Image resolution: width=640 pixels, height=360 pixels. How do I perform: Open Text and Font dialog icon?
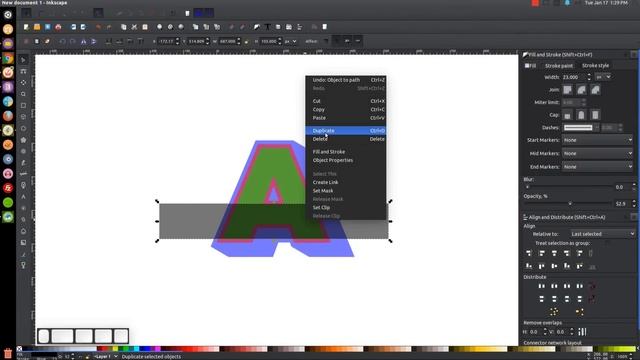pyautogui.click(x=267, y=27)
